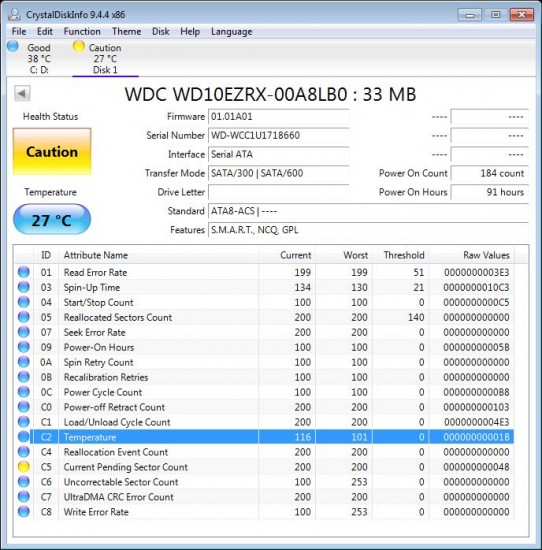The image size is (542, 550).
Task: Click the ID column header
Action: [46, 255]
